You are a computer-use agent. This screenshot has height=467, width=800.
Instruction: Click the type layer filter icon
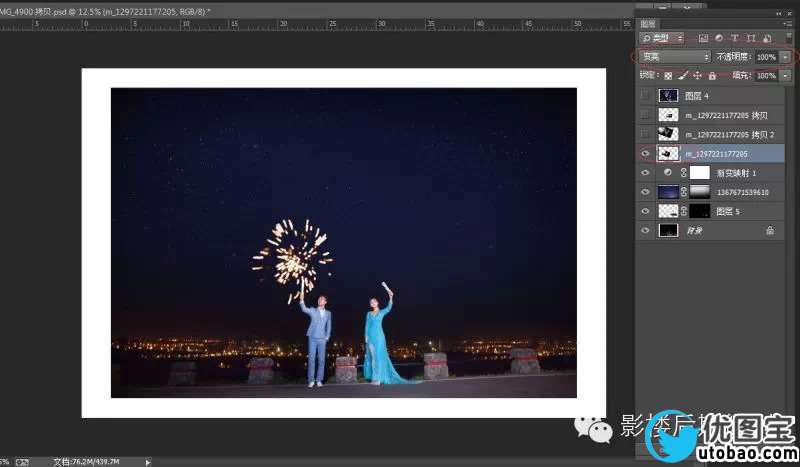point(734,39)
